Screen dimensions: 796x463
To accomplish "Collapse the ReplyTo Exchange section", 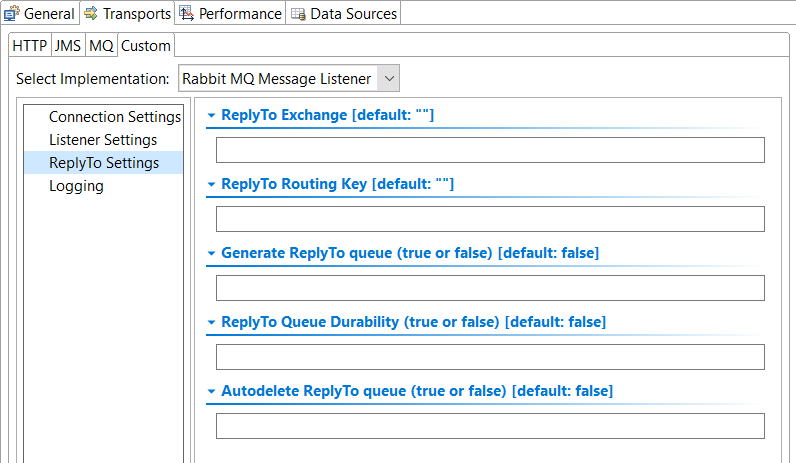I will pyautogui.click(x=212, y=115).
